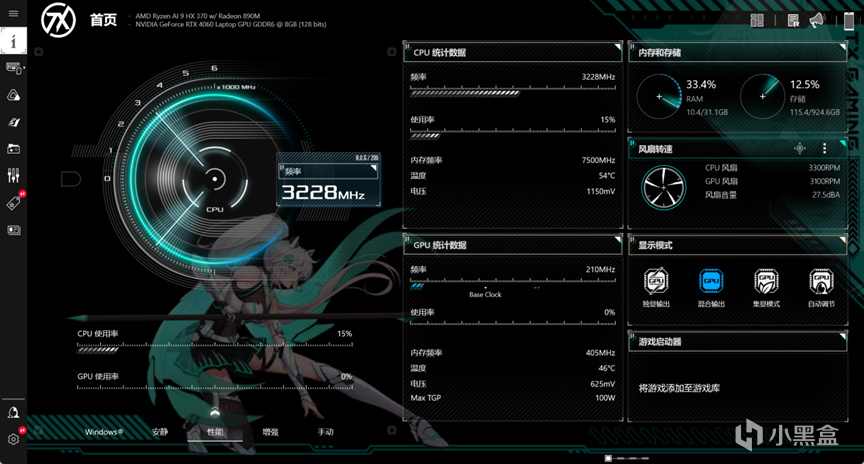Click the GPU 使用率 bar on the left
This screenshot has width=864, height=464.
pos(214,389)
